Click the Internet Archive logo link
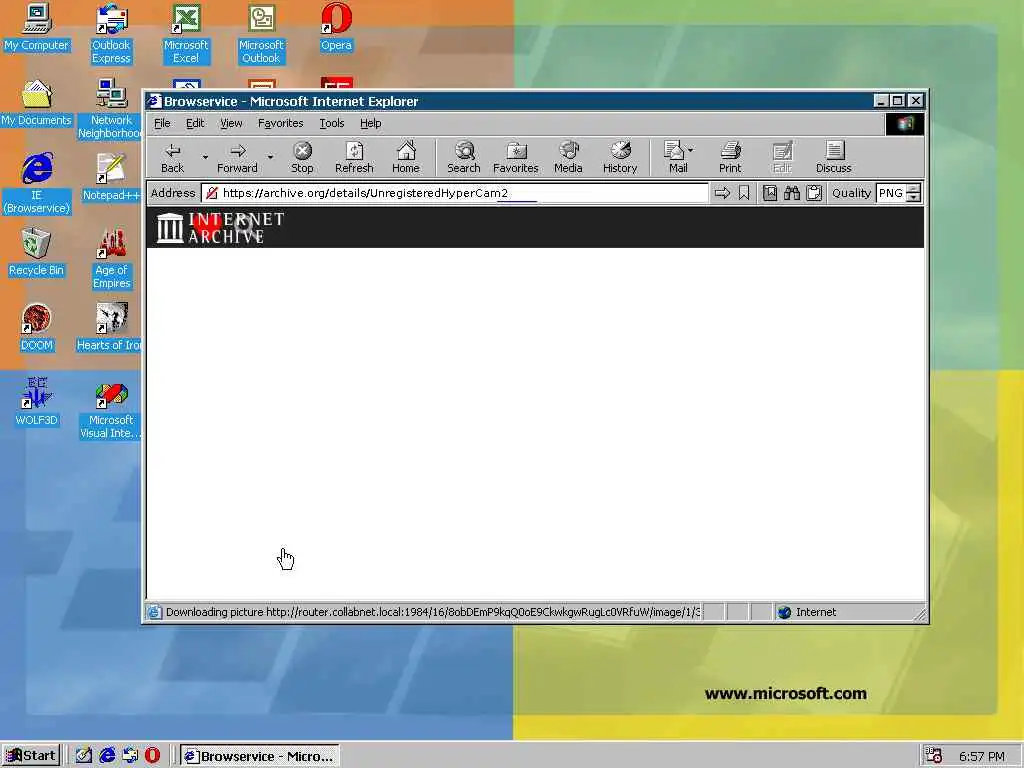Image resolution: width=1024 pixels, height=768 pixels. point(220,227)
